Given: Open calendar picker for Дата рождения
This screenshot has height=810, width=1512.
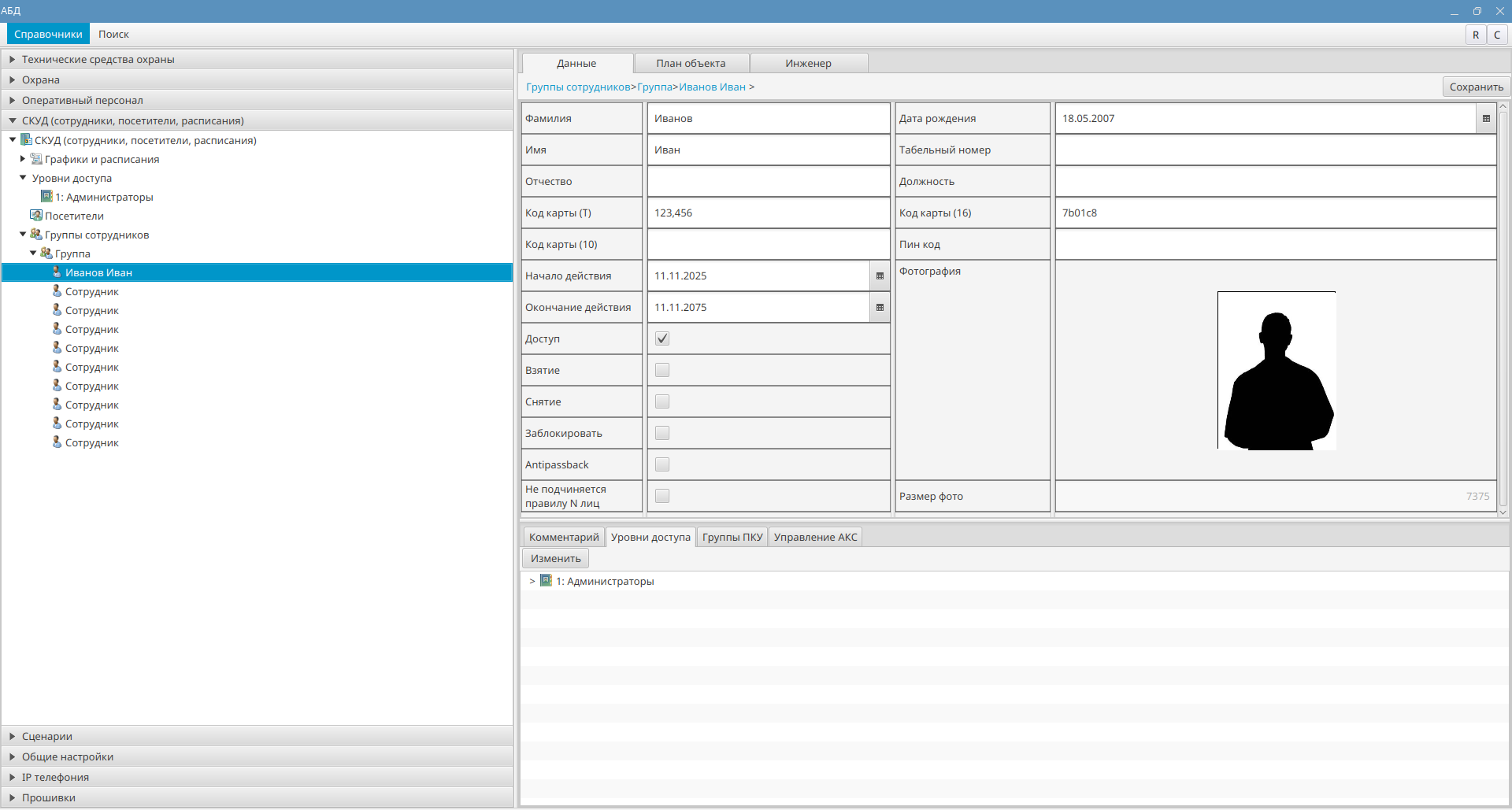Looking at the screenshot, I should coord(1486,119).
